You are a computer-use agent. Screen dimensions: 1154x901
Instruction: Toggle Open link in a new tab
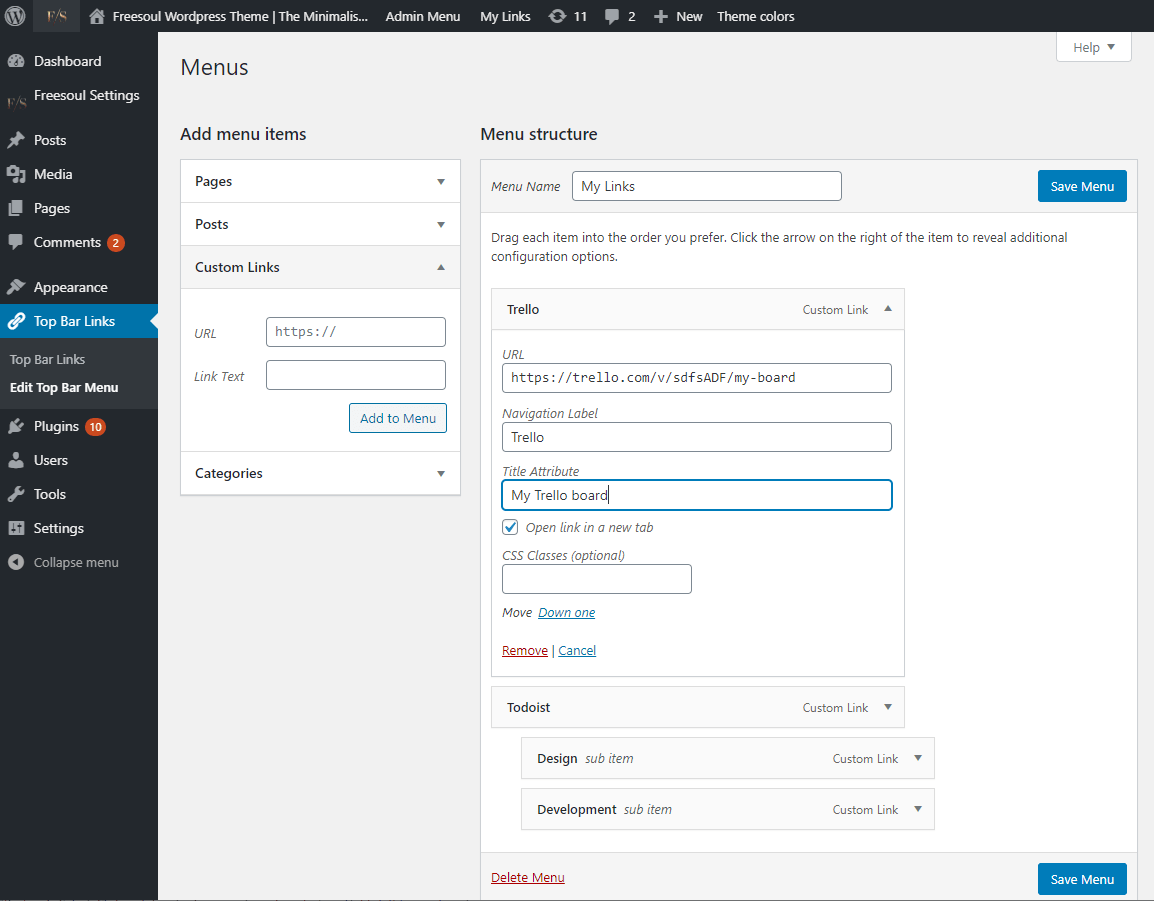click(510, 527)
